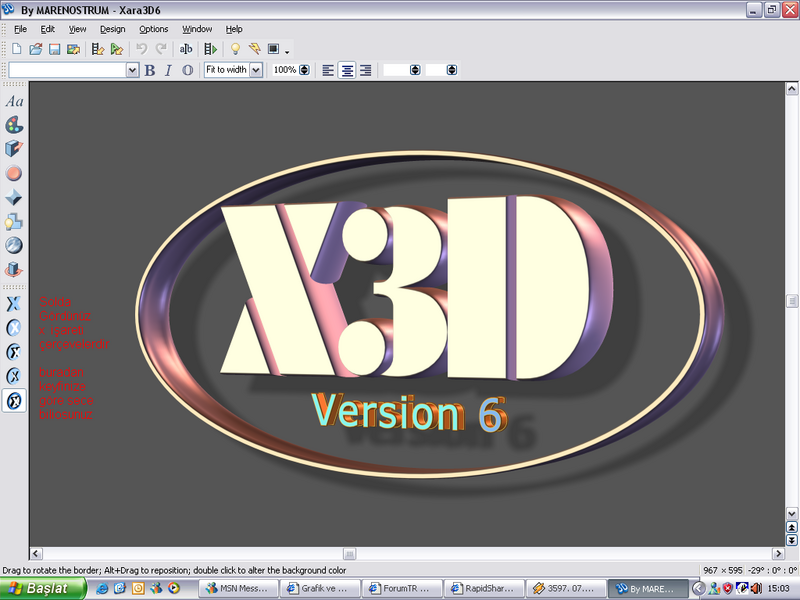Screen dimensions: 800x600
Task: Click the horizontal scrollbar right arrow
Action: coord(778,553)
